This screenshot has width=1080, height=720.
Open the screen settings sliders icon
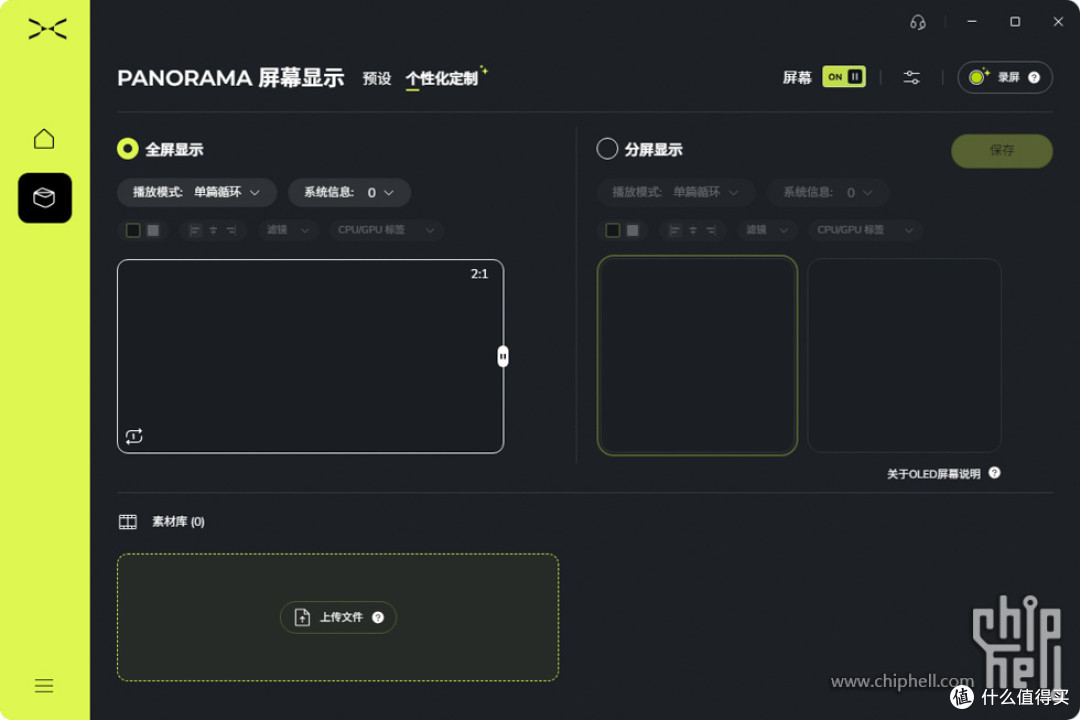911,77
